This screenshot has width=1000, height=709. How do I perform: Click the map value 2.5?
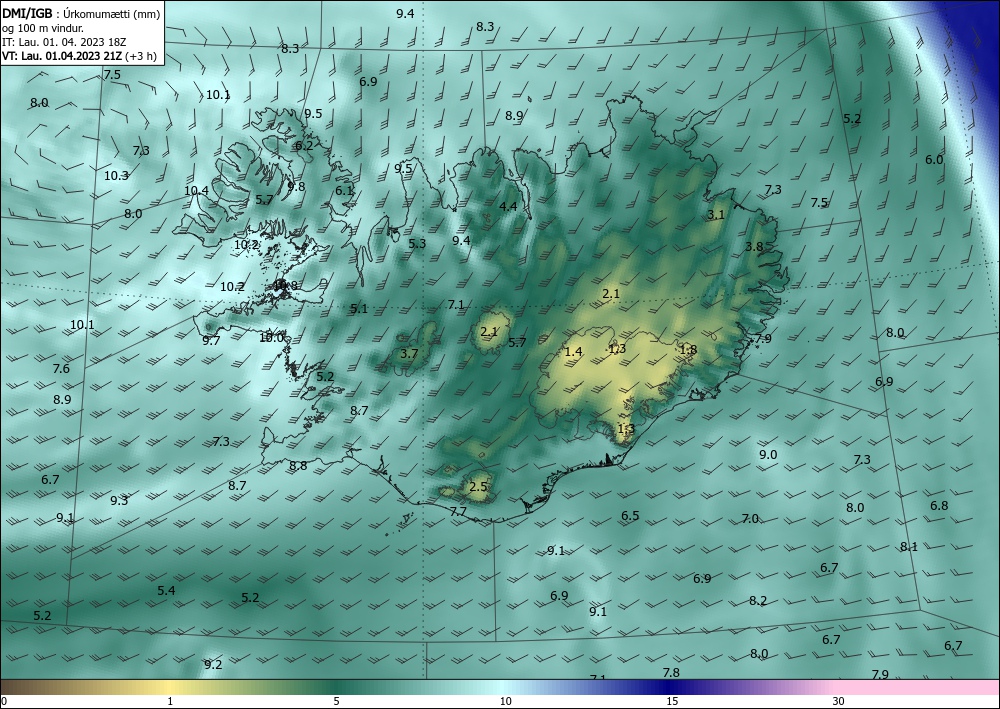click(x=478, y=487)
